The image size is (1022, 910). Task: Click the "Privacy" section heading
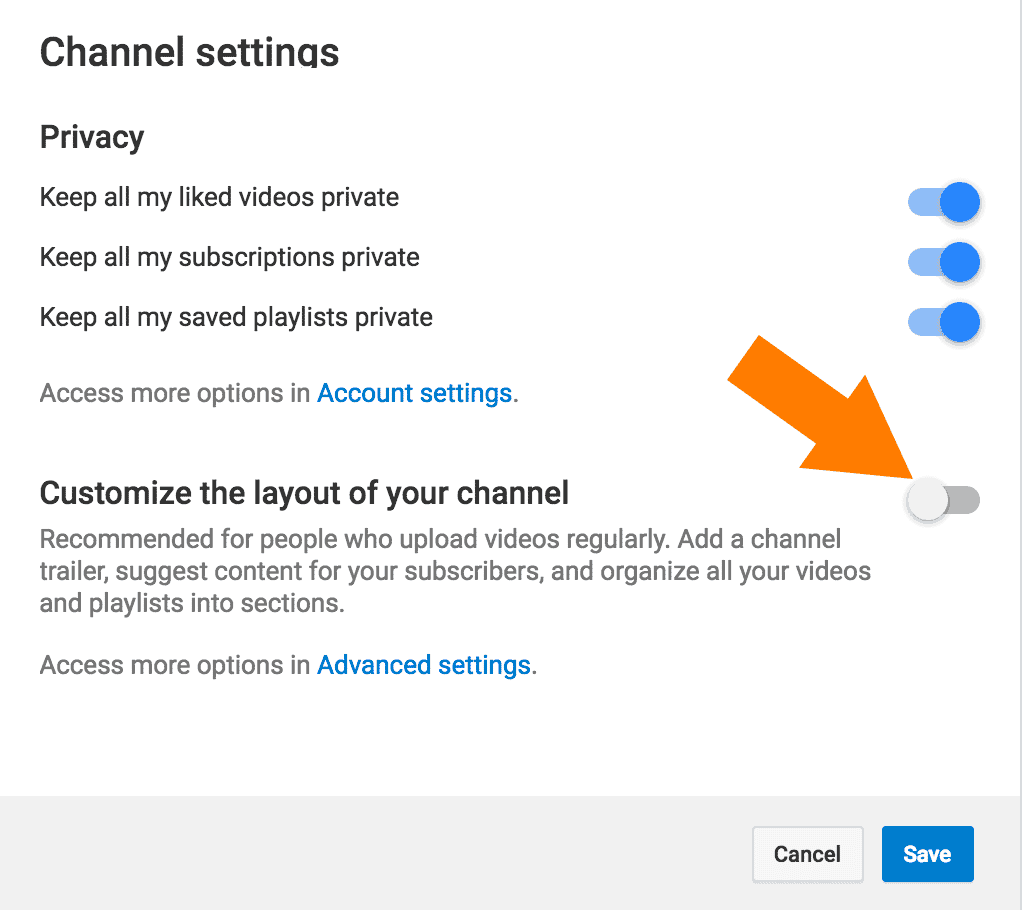click(92, 137)
